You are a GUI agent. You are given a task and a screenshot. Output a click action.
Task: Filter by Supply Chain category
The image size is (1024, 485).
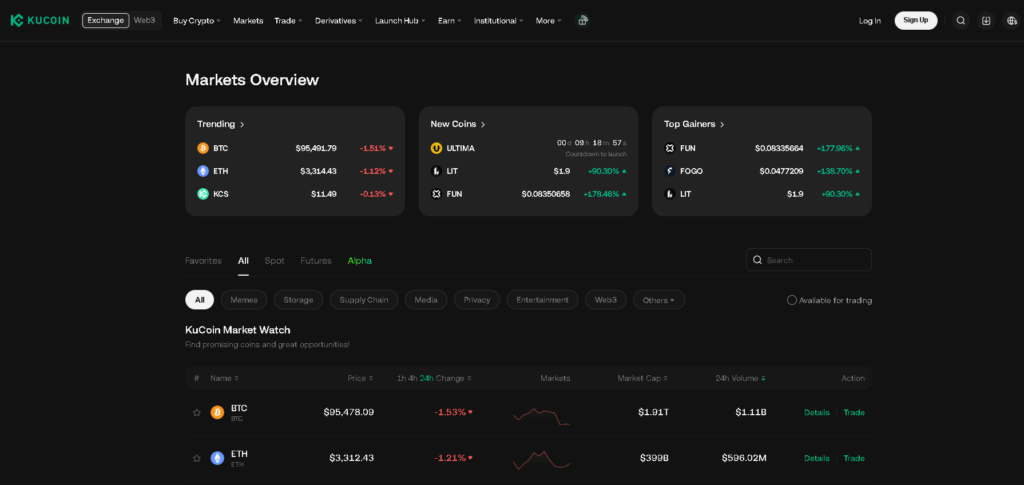point(364,300)
